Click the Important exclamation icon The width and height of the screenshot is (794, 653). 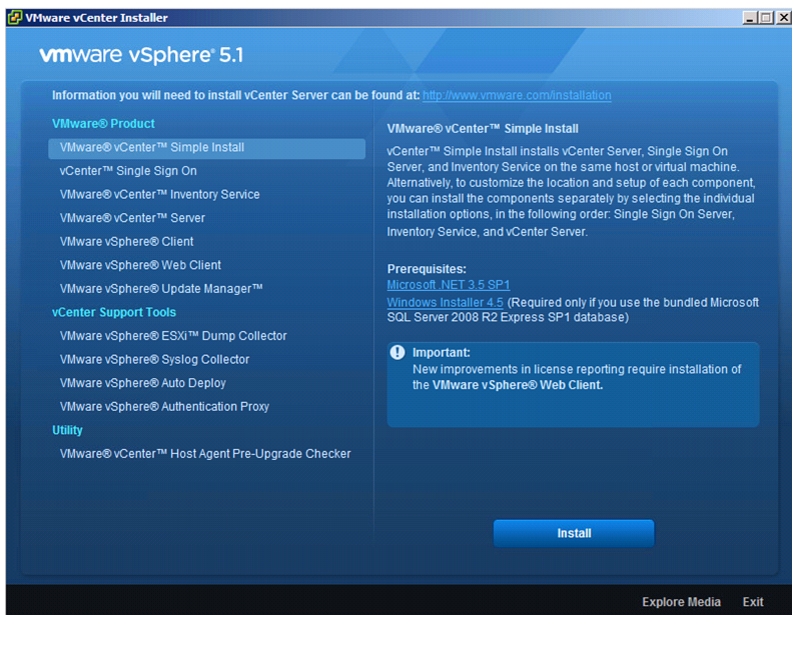[x=398, y=352]
